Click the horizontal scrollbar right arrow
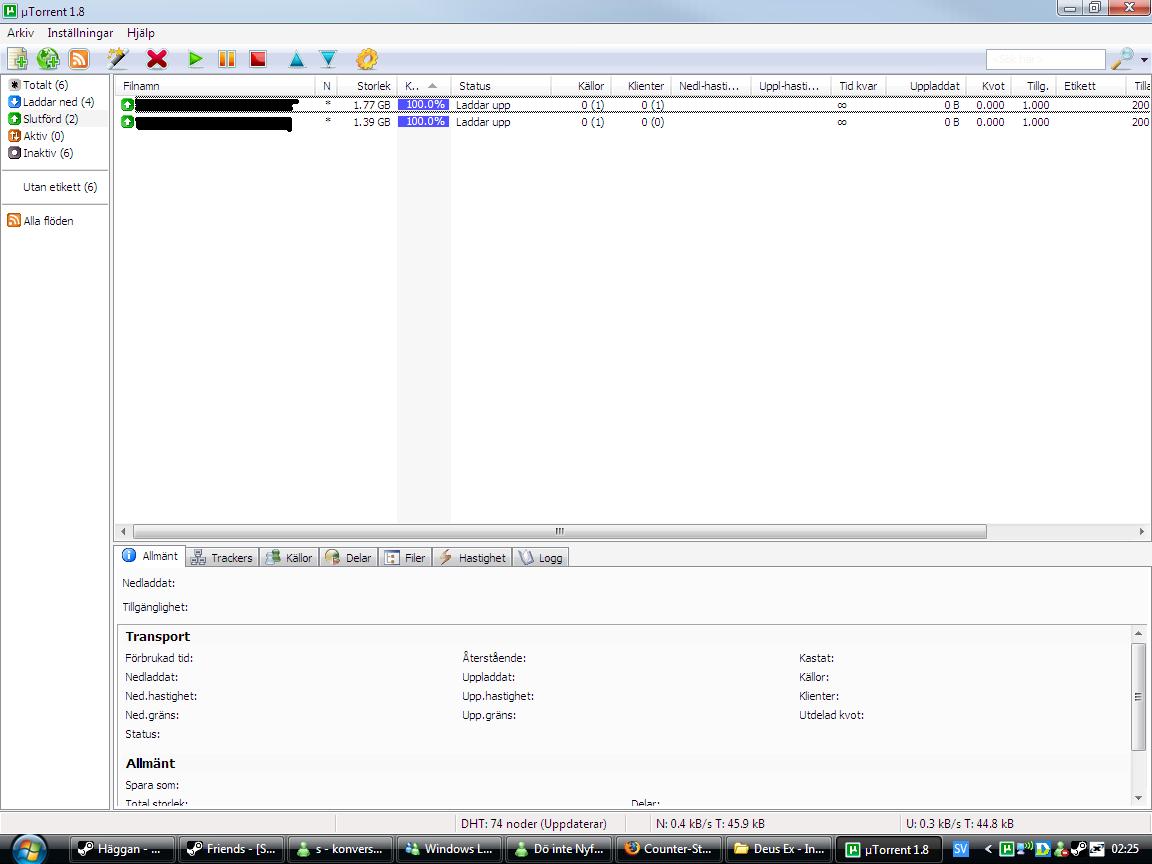 click(x=1142, y=531)
